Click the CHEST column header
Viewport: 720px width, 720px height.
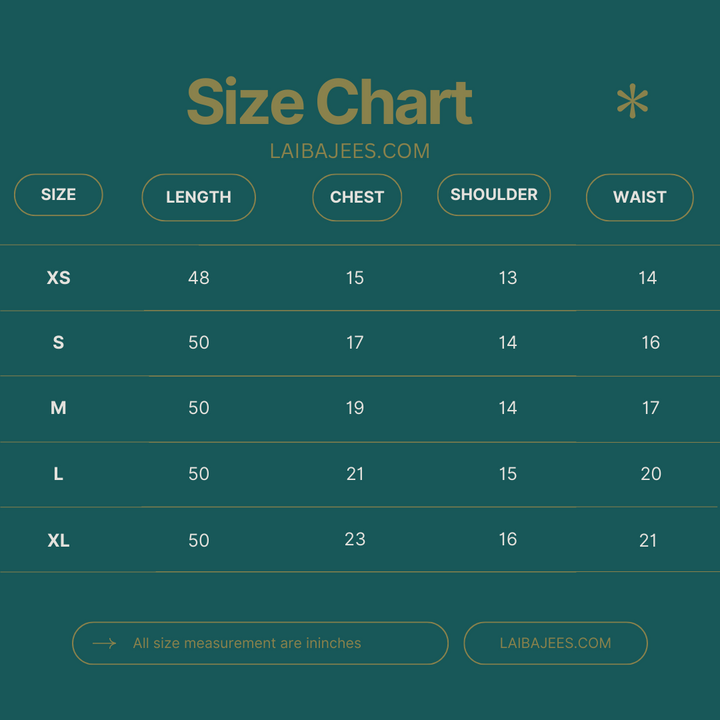click(357, 197)
